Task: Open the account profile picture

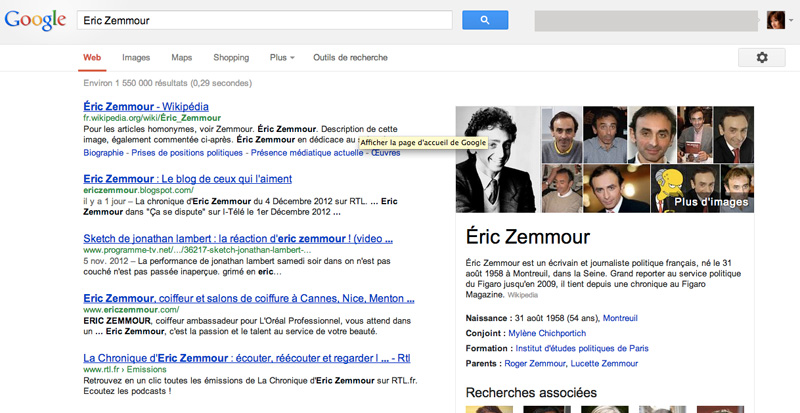Action: click(776, 20)
